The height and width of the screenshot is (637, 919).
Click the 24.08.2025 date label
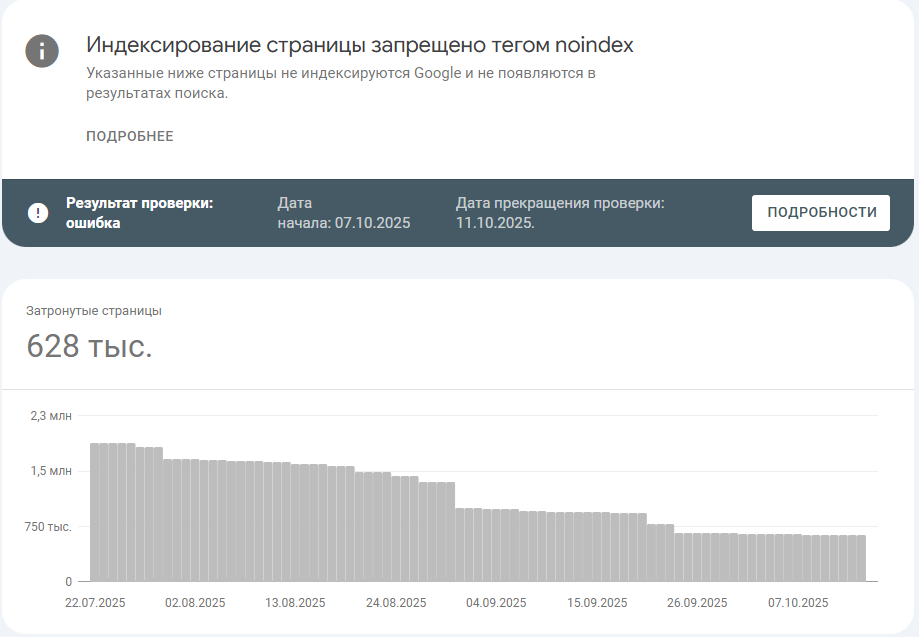396,602
